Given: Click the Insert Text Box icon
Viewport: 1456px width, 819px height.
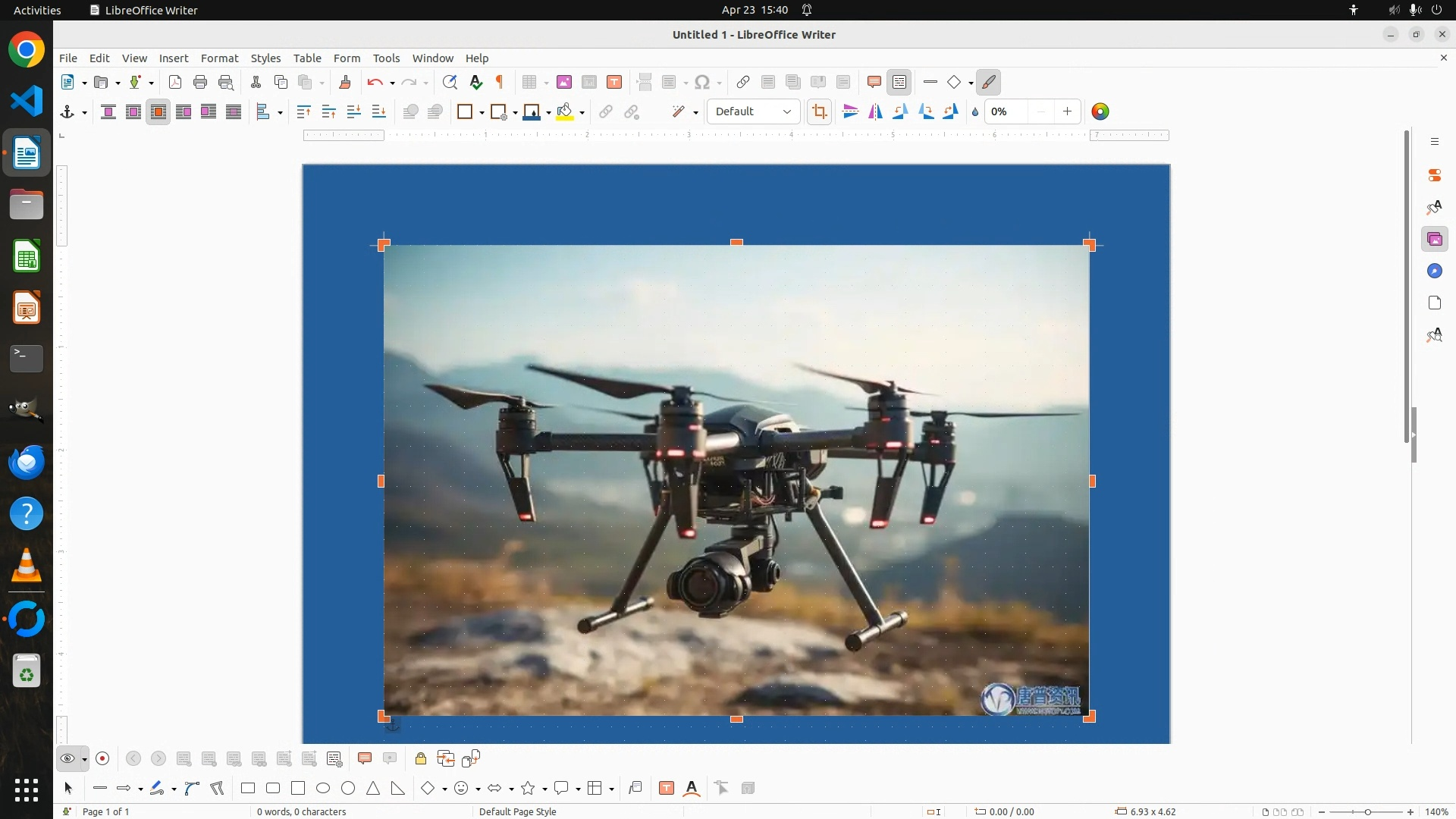Looking at the screenshot, I should point(614,82).
